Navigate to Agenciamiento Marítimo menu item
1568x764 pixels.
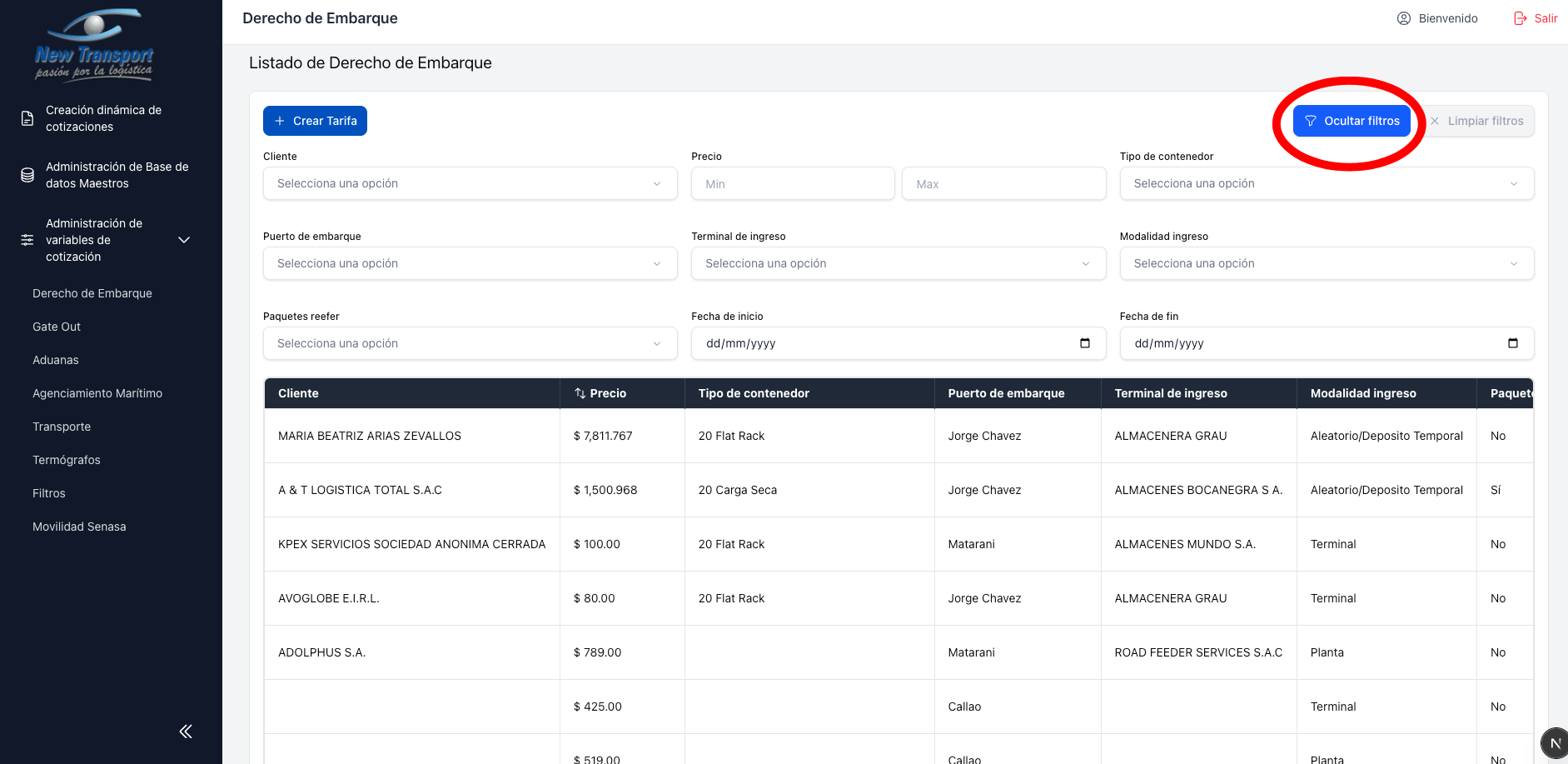pos(97,393)
